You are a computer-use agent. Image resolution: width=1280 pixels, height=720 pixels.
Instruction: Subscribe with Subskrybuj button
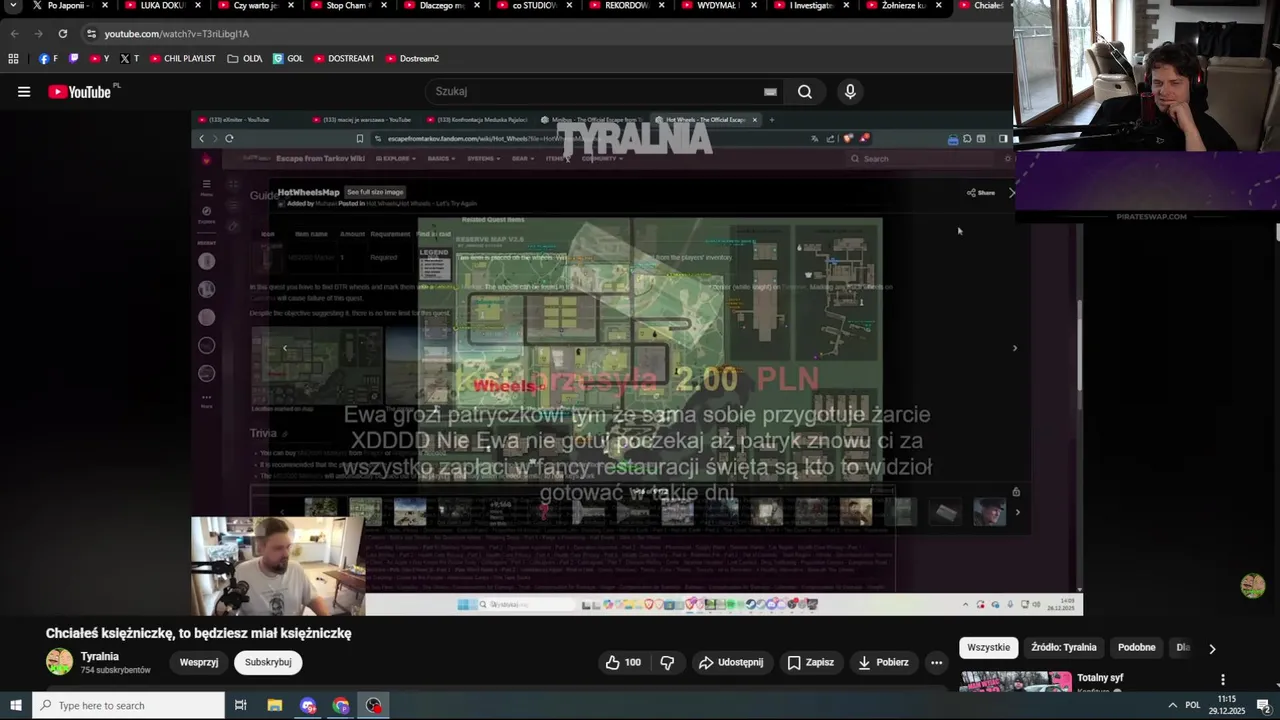click(x=268, y=662)
